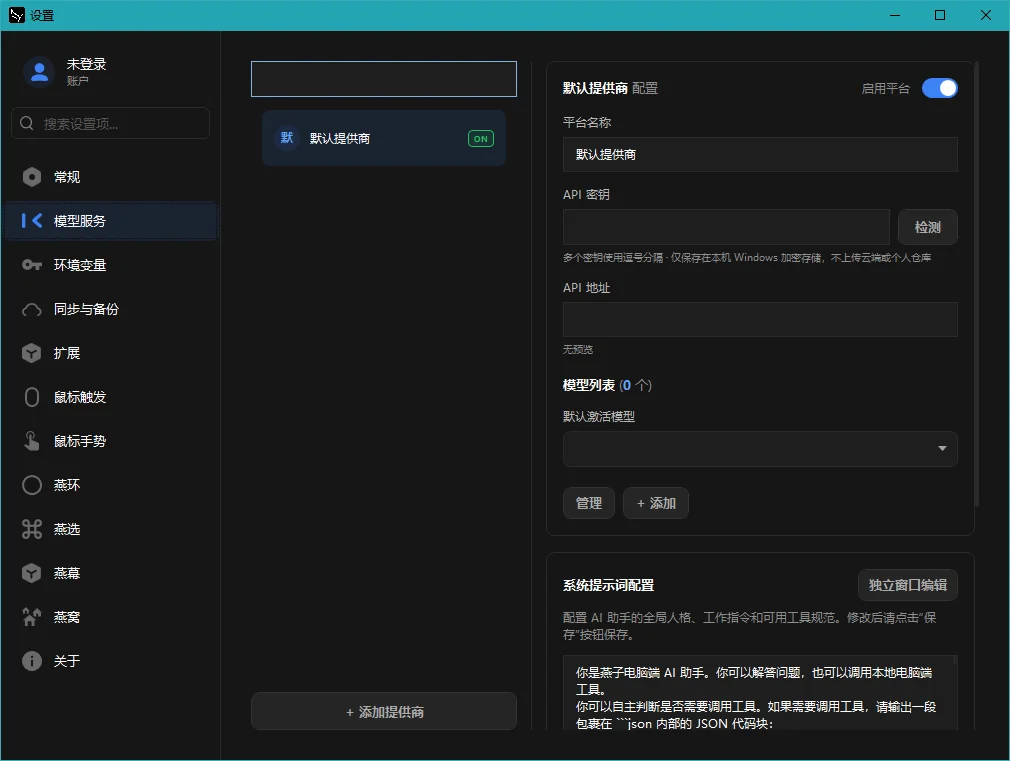Click the 无预览 text under API 地址
Image resolution: width=1010 pixels, height=761 pixels.
pyautogui.click(x=578, y=349)
